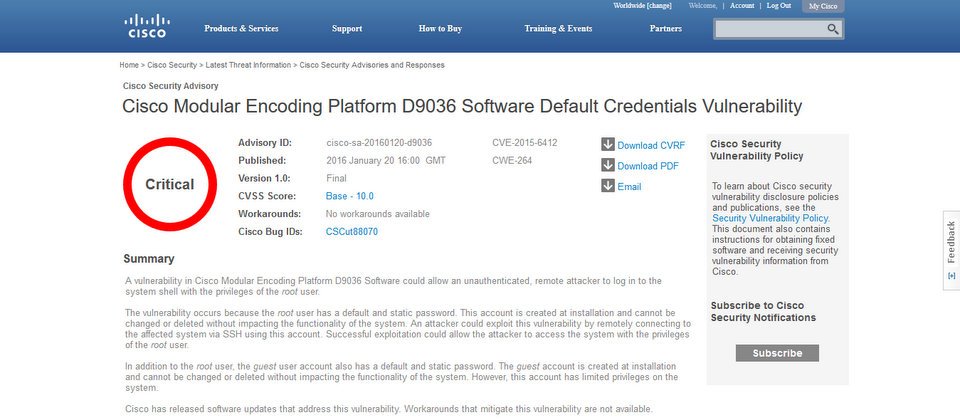
Task: Click the Cisco logo
Action: (147, 26)
